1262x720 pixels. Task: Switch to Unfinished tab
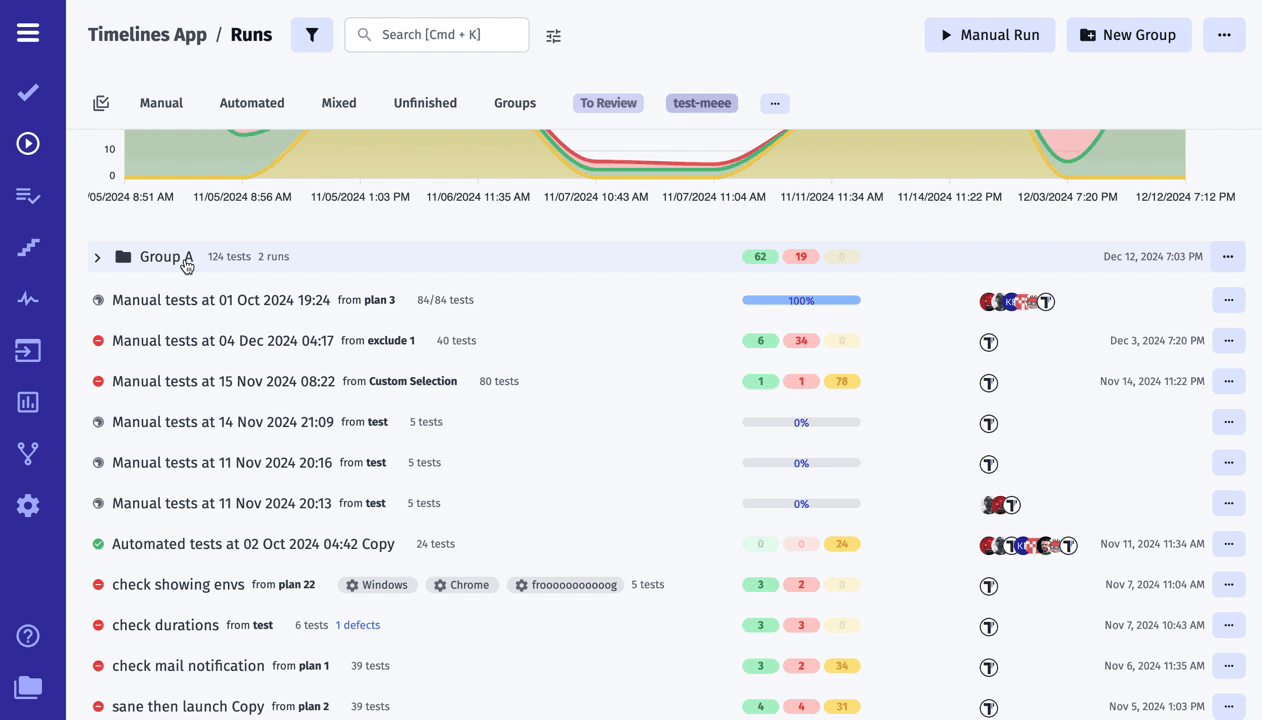425,103
